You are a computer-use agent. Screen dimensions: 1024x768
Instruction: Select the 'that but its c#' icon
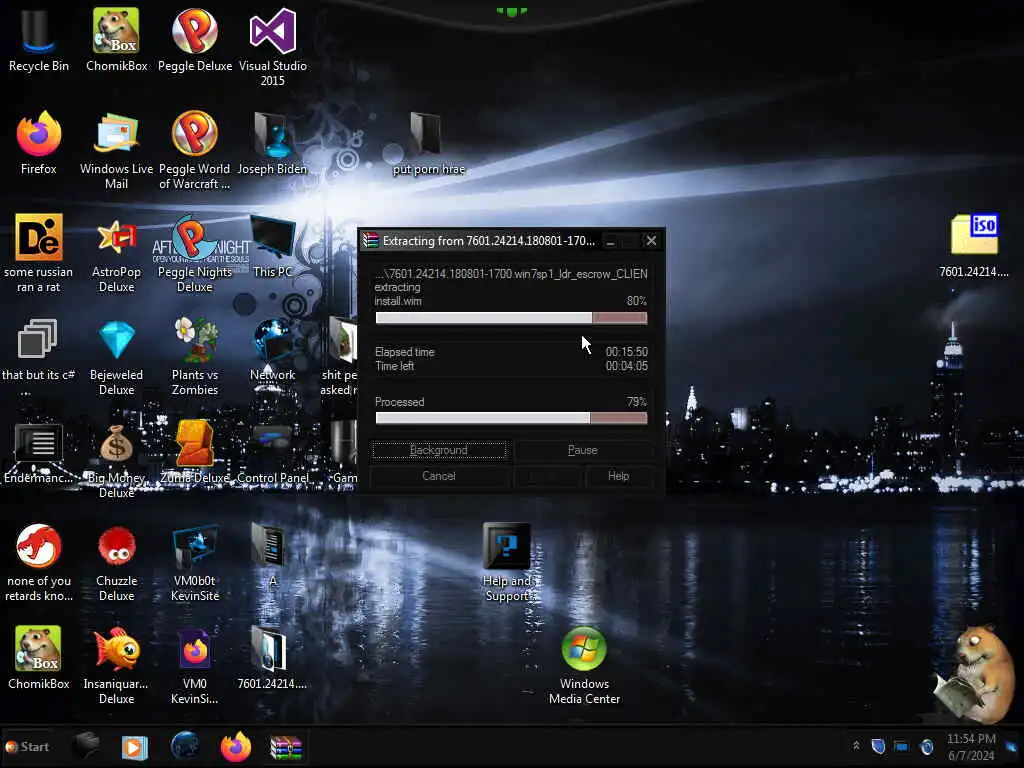click(38, 349)
